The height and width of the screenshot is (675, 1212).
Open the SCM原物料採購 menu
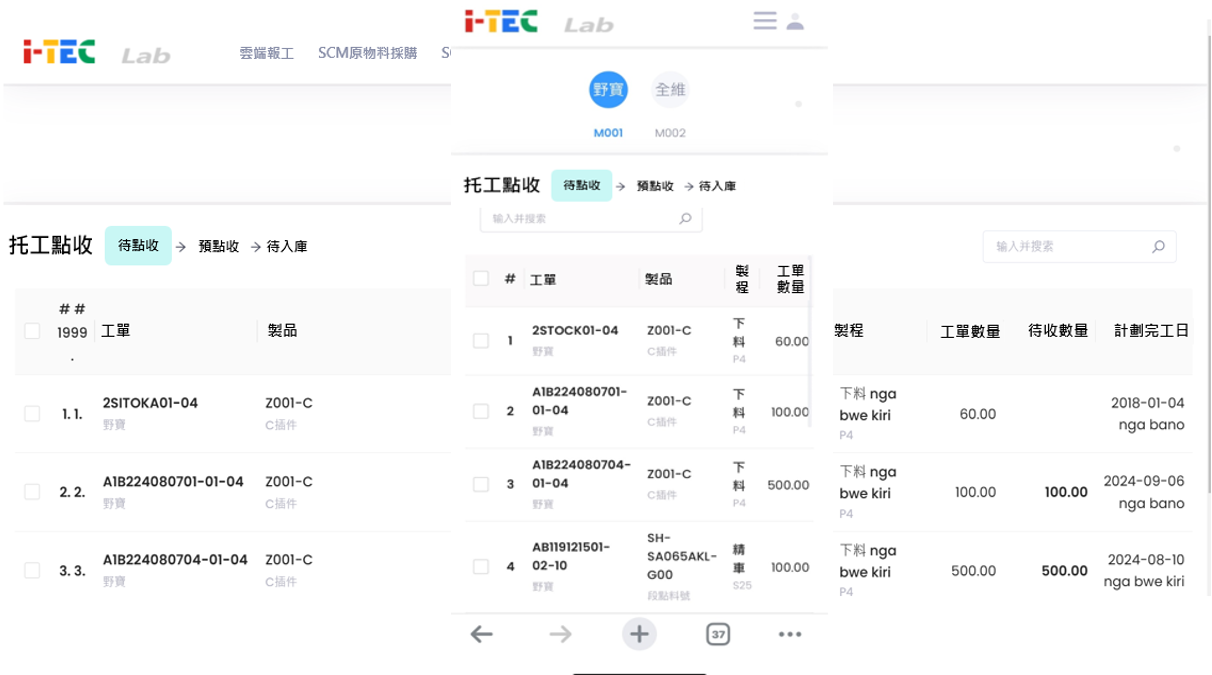[x=367, y=53]
